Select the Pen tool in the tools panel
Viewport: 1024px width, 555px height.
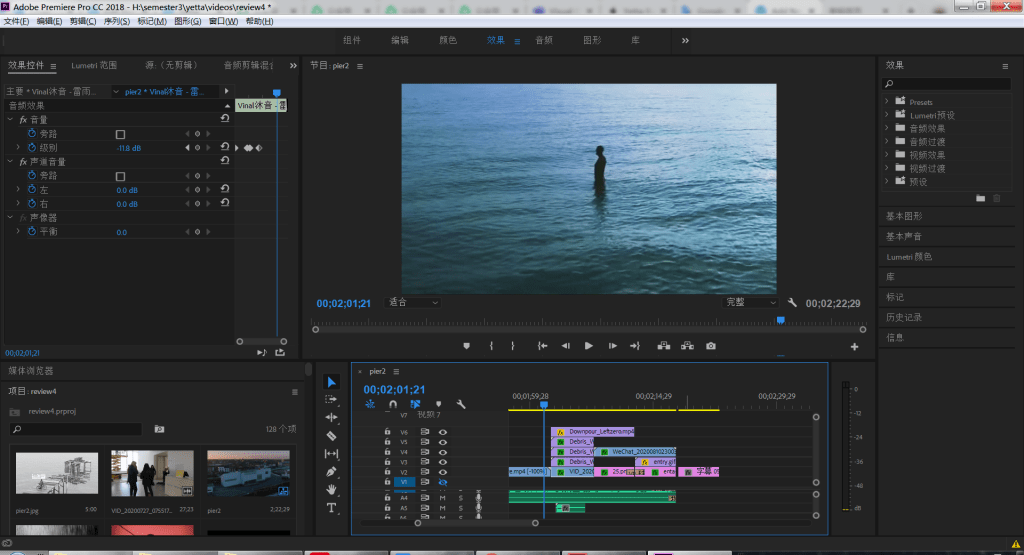pos(332,471)
